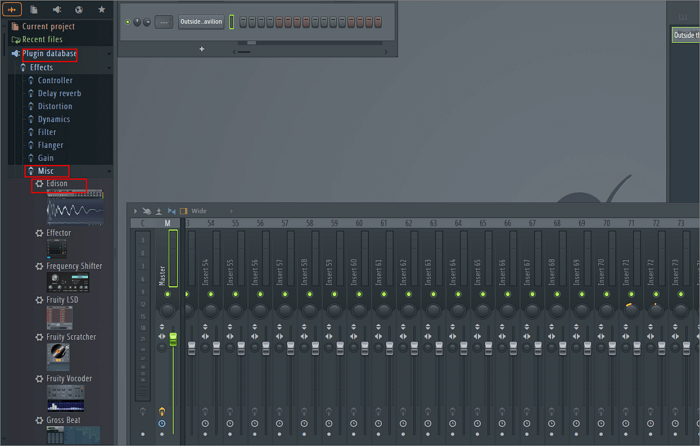Click the Gross Beat gear icon
Image resolution: width=700 pixels, height=446 pixels.
pyautogui.click(x=39, y=420)
